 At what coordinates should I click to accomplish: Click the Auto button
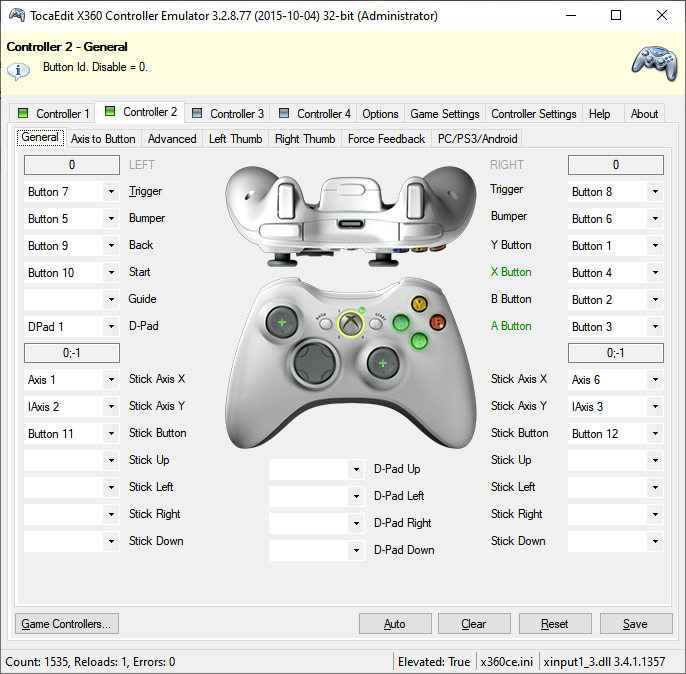tap(395, 624)
